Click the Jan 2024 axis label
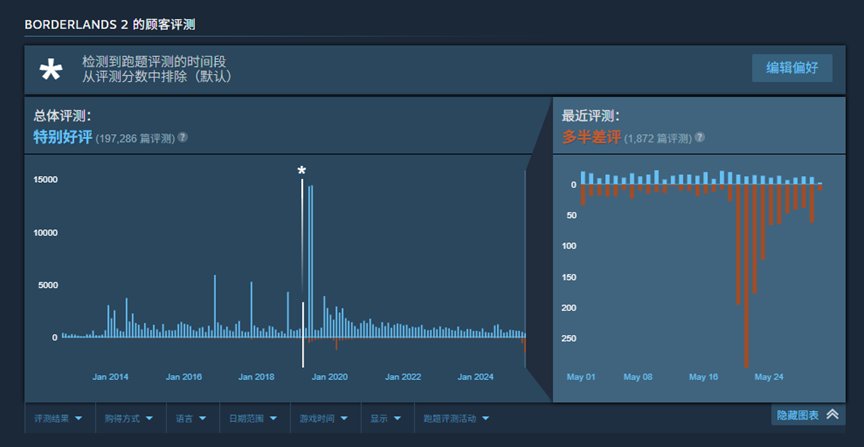Screen dimensions: 864x447 (476, 378)
